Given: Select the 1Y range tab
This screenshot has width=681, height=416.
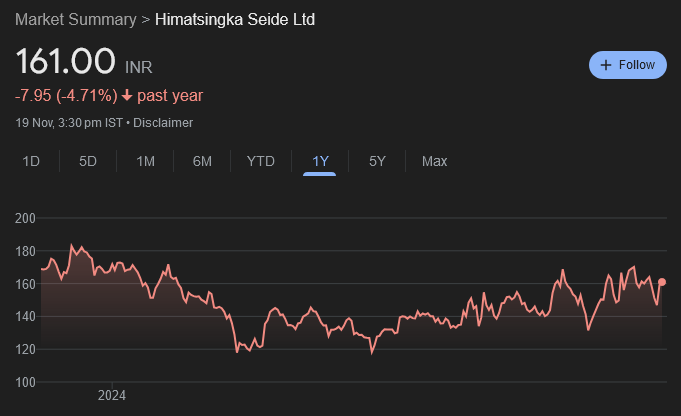Looking at the screenshot, I should (320, 162).
